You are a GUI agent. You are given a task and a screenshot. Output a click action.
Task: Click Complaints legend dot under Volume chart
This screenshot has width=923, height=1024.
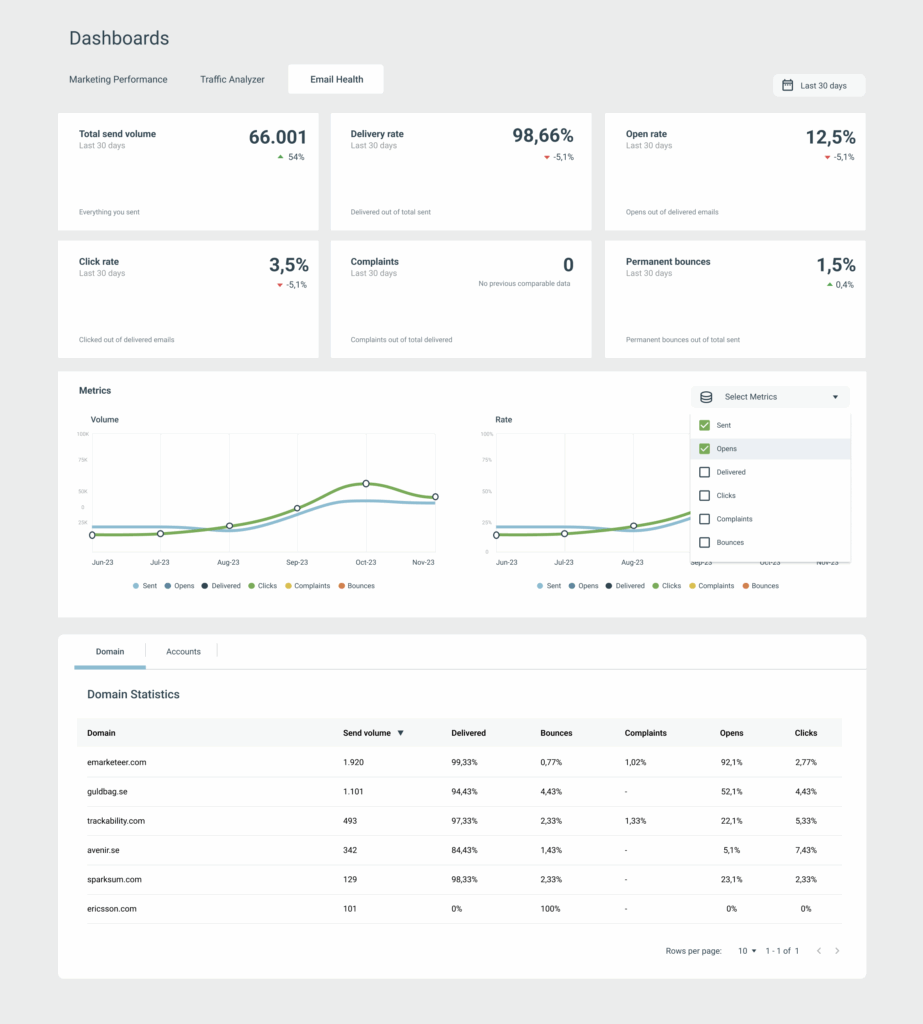288,586
